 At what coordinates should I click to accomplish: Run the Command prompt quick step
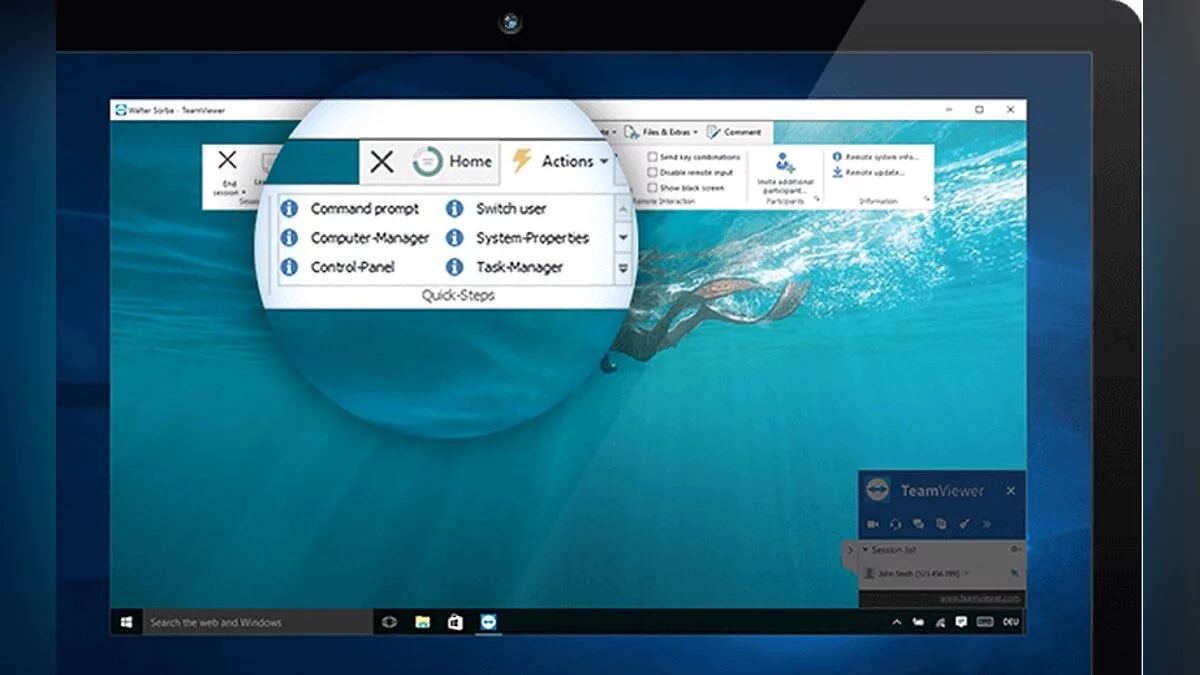coord(365,209)
